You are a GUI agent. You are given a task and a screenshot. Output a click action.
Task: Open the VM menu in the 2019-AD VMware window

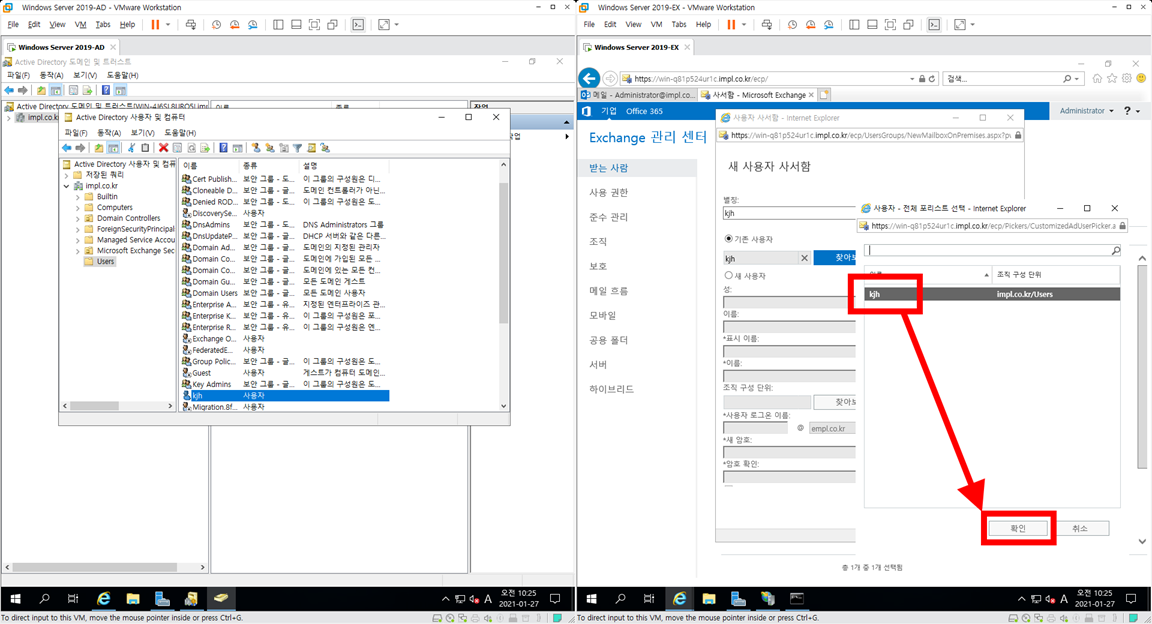coord(80,24)
